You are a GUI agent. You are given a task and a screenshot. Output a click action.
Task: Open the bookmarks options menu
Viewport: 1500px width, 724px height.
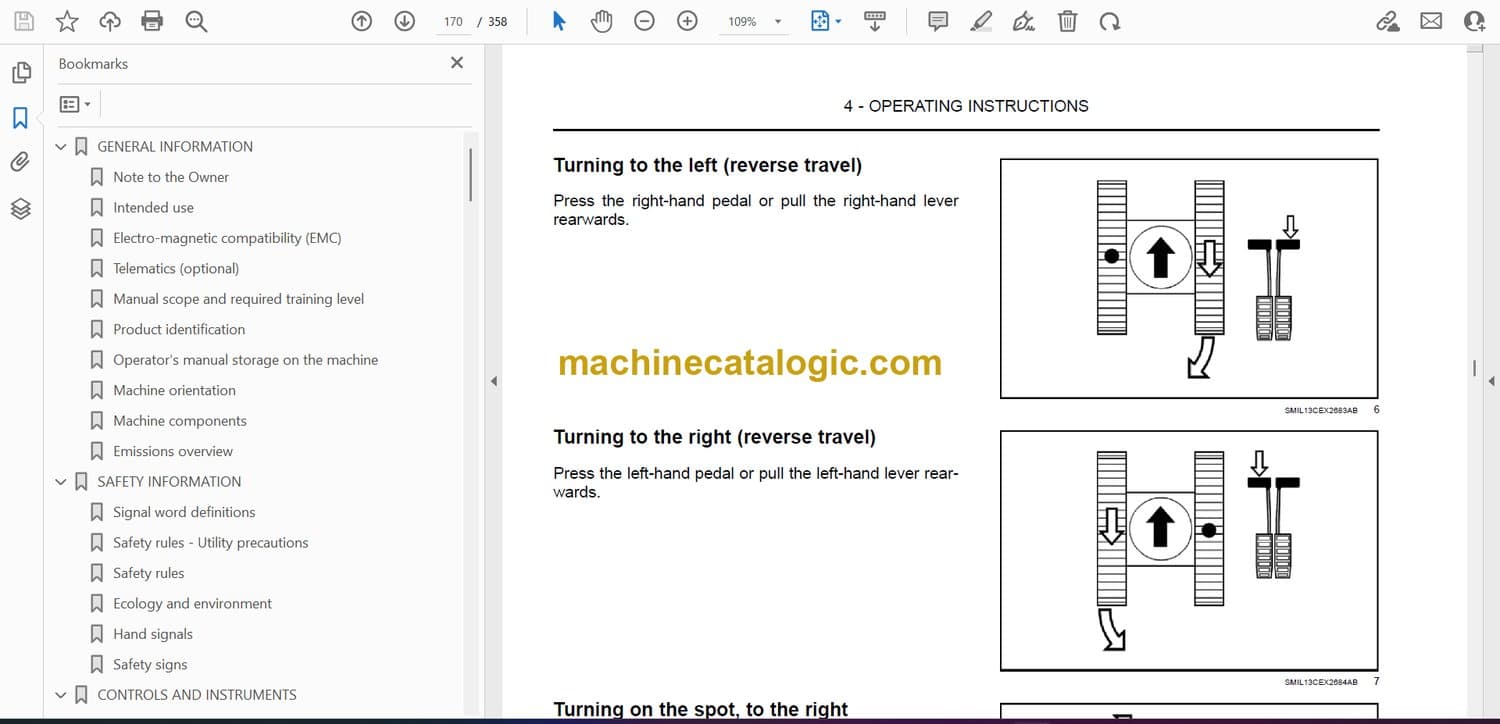tap(75, 104)
